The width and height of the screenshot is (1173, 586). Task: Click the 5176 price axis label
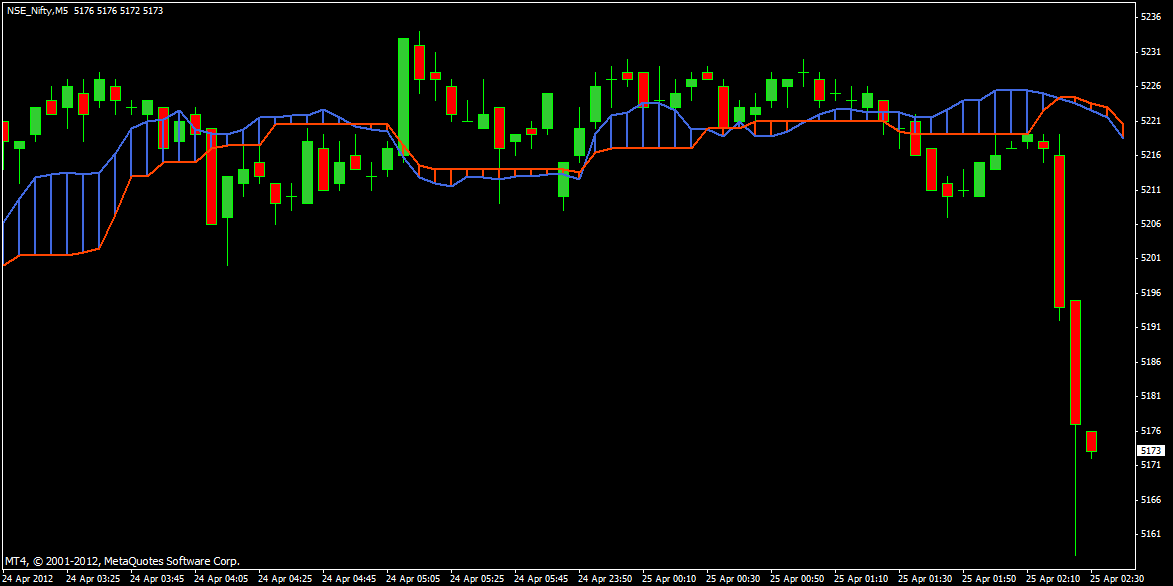1150,430
